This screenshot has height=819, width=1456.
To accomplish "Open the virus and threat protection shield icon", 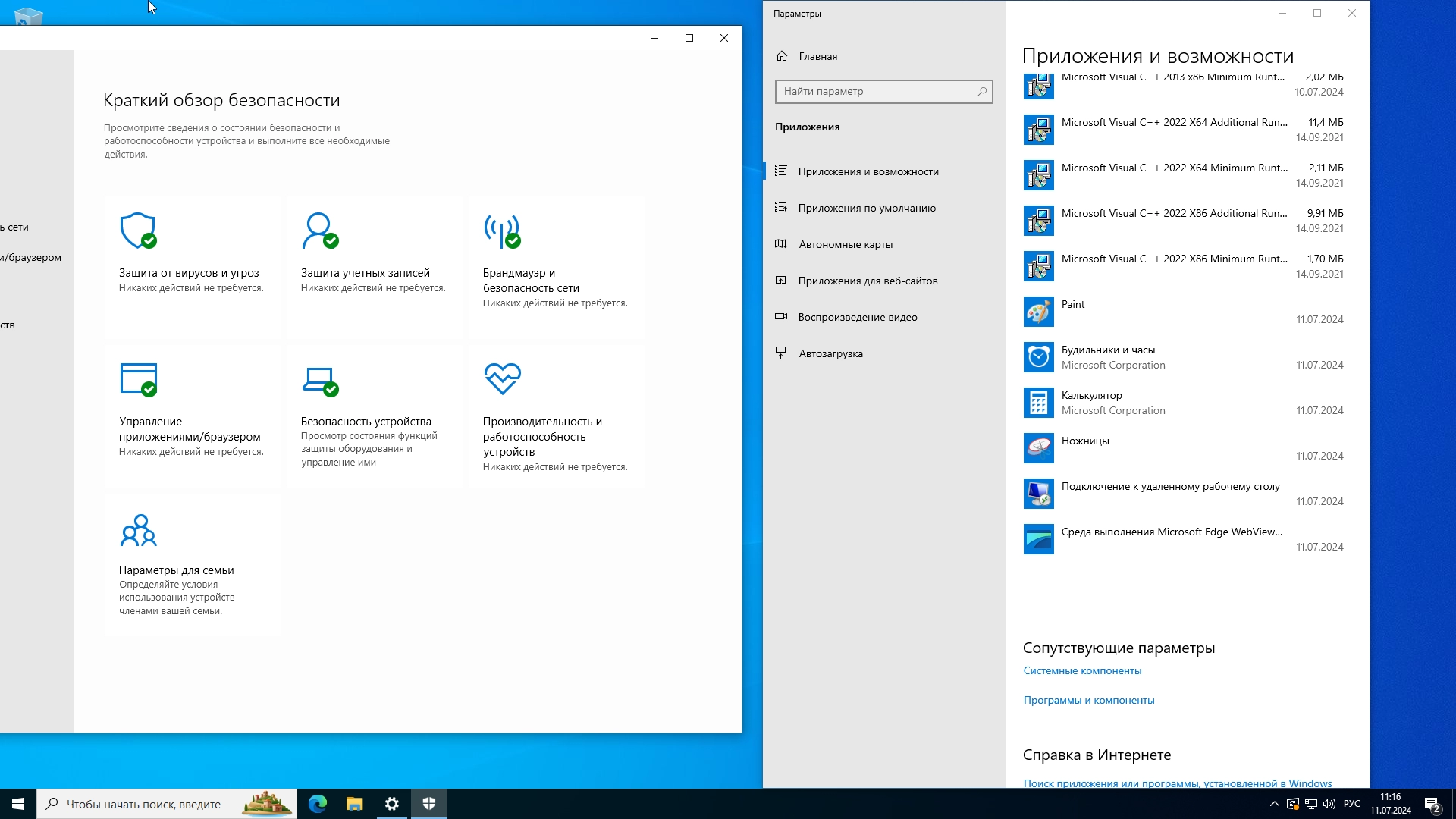I will 138,231.
